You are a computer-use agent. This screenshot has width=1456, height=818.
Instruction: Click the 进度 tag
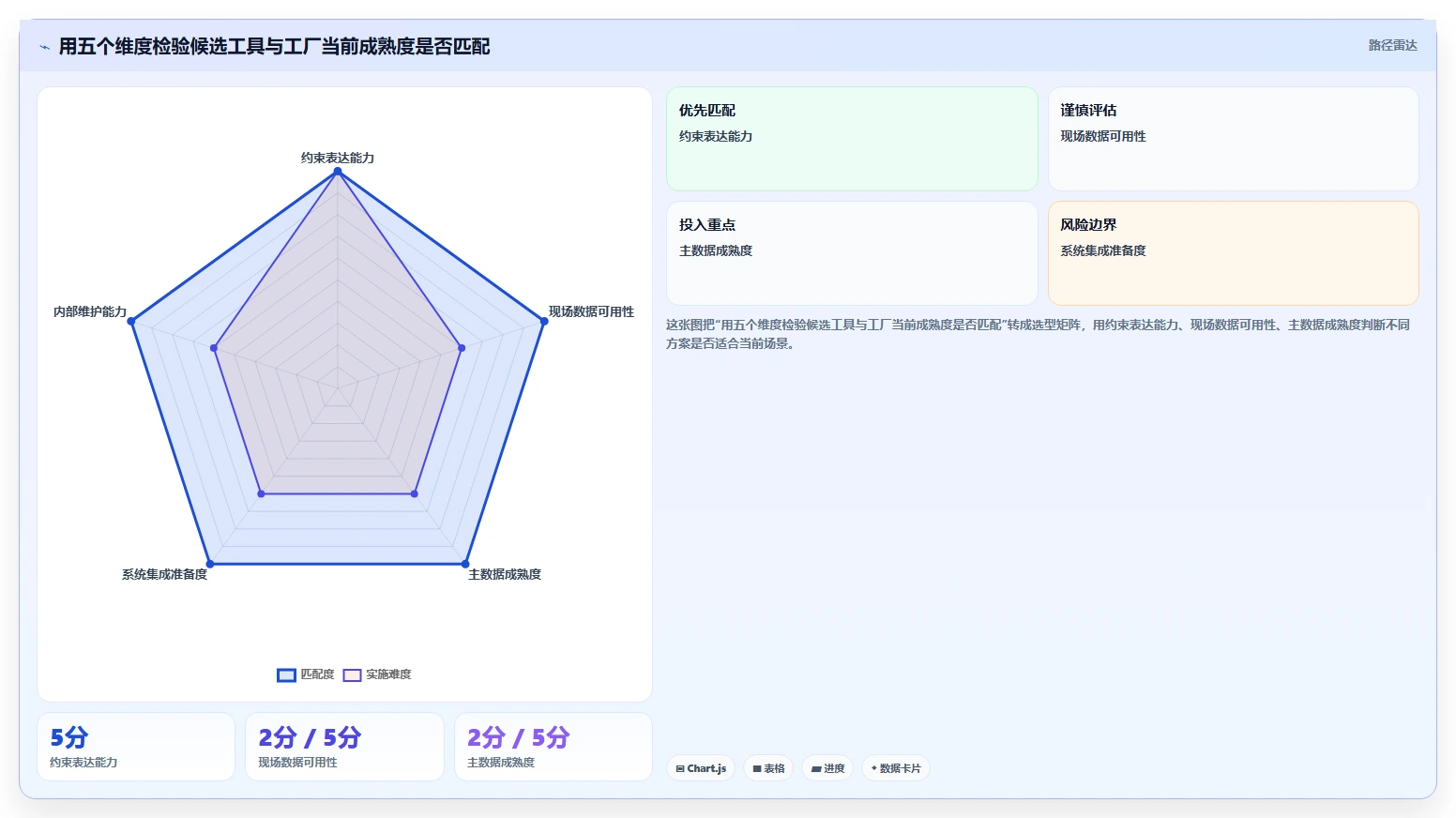(827, 768)
